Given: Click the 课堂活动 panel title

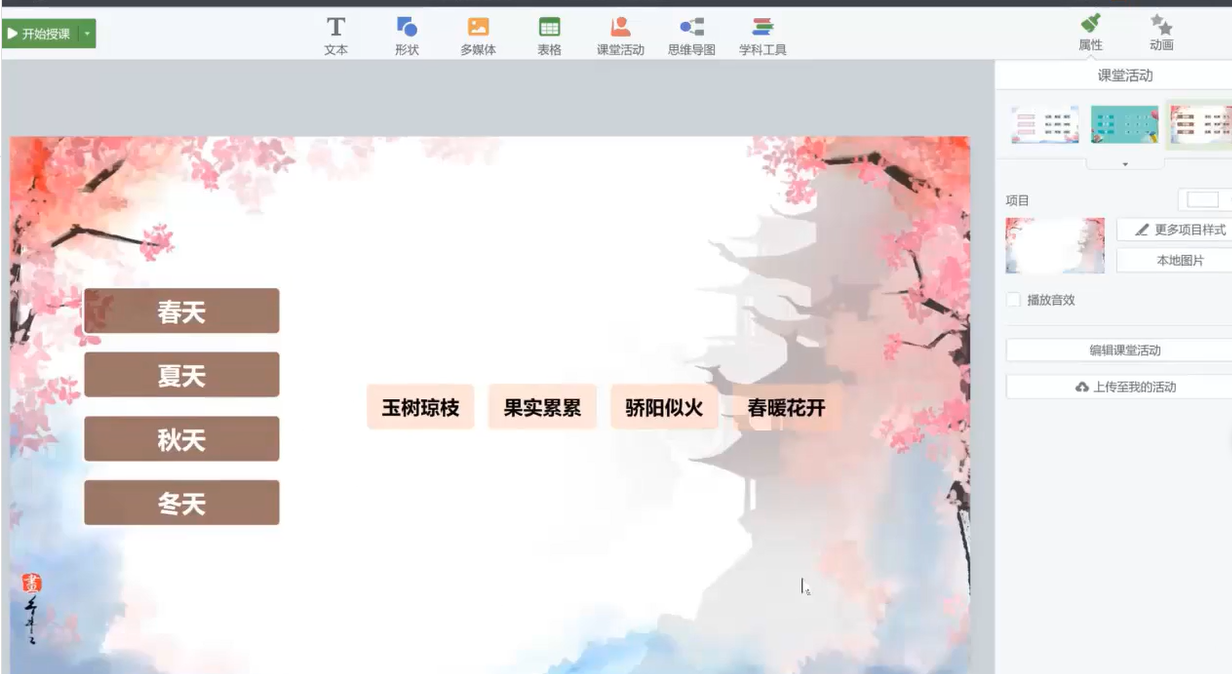Looking at the screenshot, I should pos(1125,75).
